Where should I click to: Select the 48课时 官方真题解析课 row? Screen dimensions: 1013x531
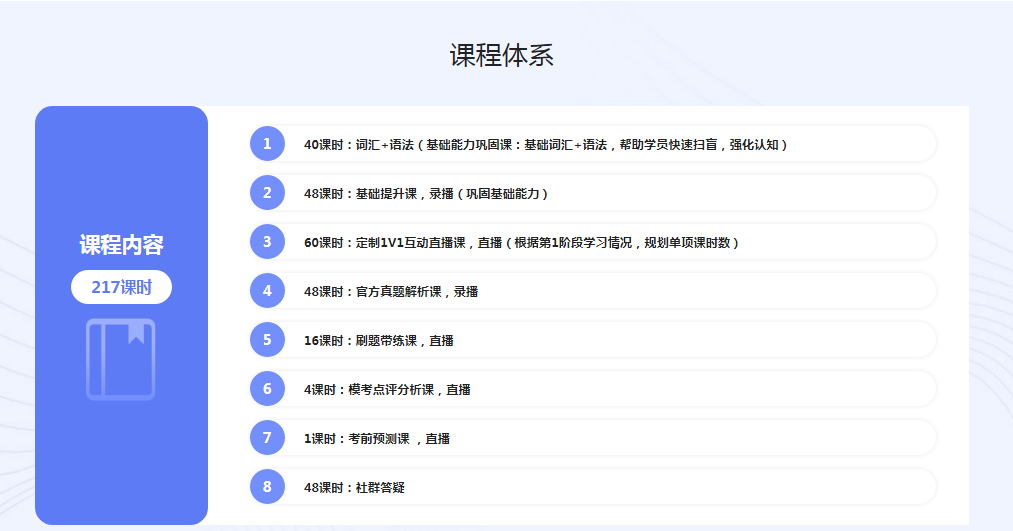pos(391,291)
